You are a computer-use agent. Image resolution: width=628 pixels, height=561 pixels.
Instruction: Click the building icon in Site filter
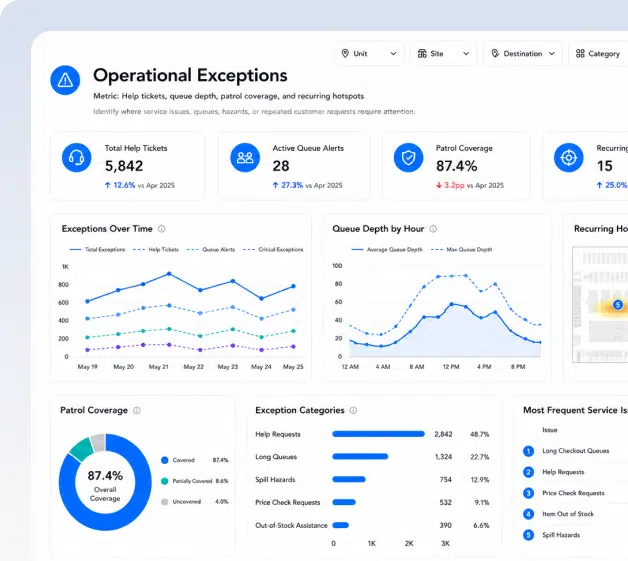coord(422,53)
